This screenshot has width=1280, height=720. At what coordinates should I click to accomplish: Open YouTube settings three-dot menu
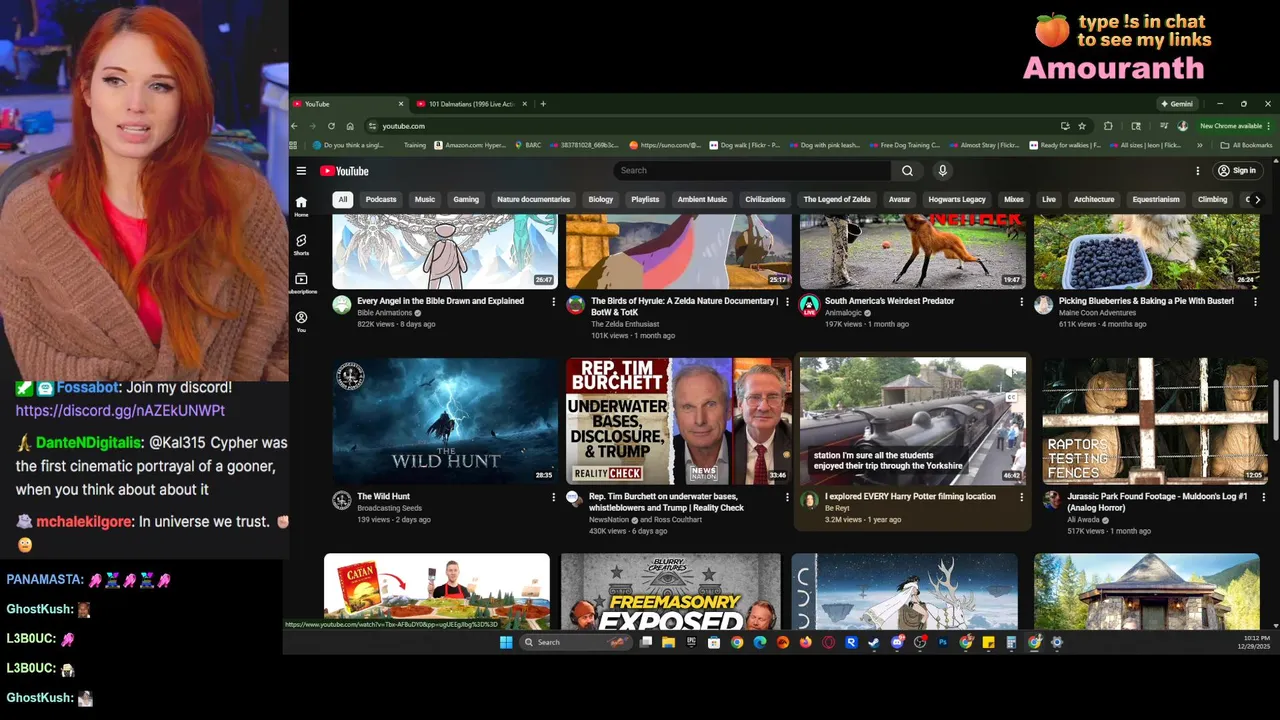[1198, 171]
